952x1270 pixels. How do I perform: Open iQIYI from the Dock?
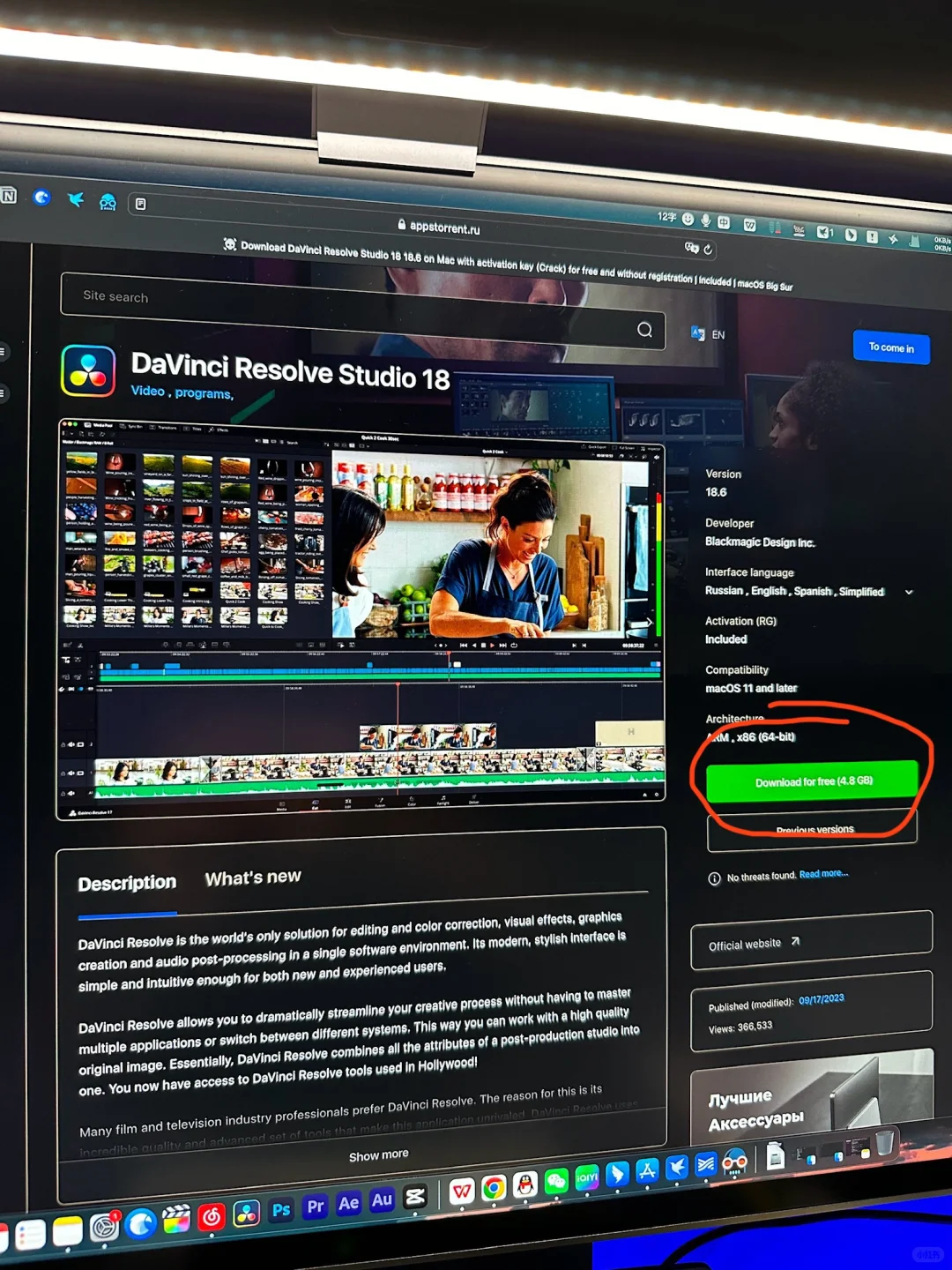point(587,1178)
